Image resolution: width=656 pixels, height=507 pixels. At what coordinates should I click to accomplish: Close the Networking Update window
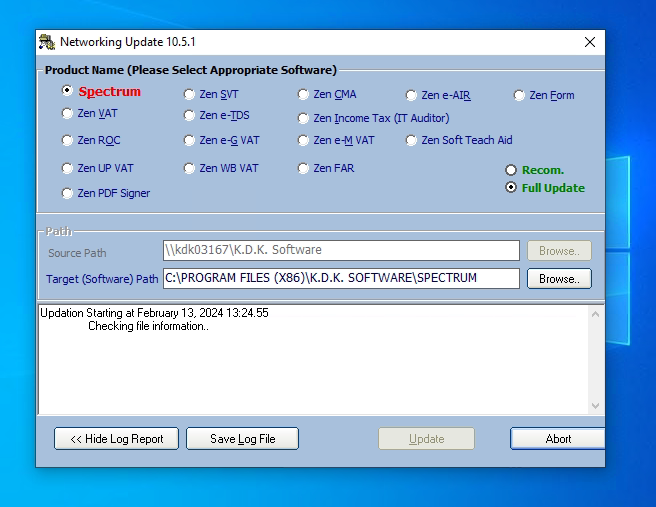[x=590, y=42]
